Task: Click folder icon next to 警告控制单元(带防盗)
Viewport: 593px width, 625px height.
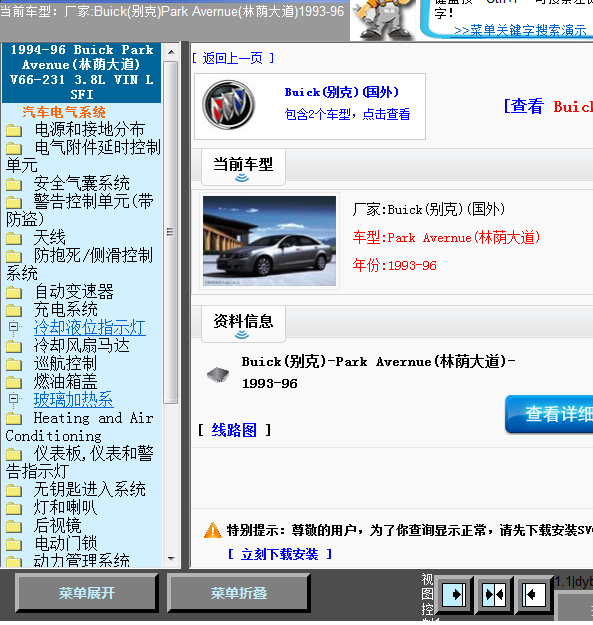Action: (x=14, y=202)
